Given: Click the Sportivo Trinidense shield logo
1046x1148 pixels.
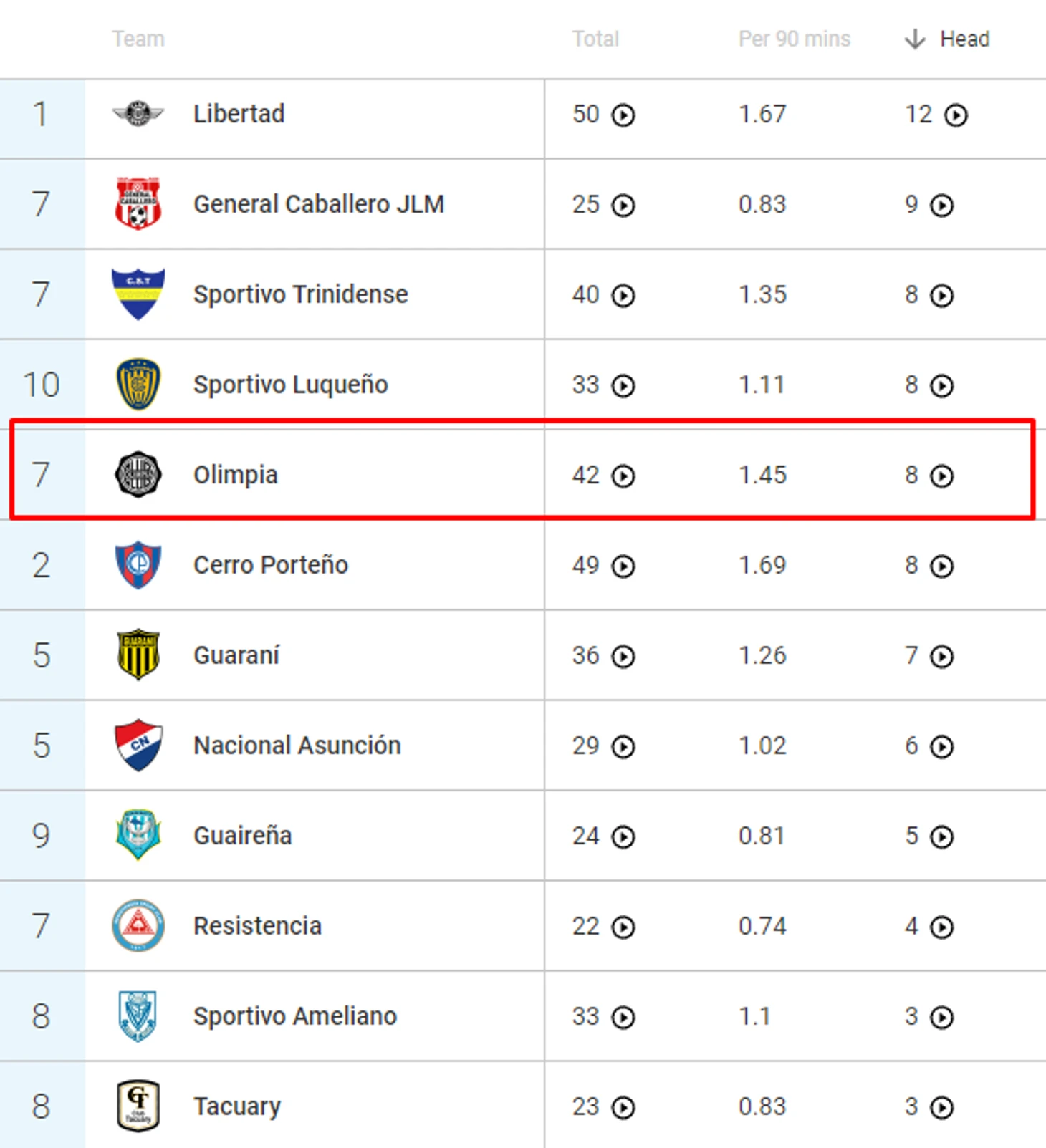Looking at the screenshot, I should click(138, 294).
